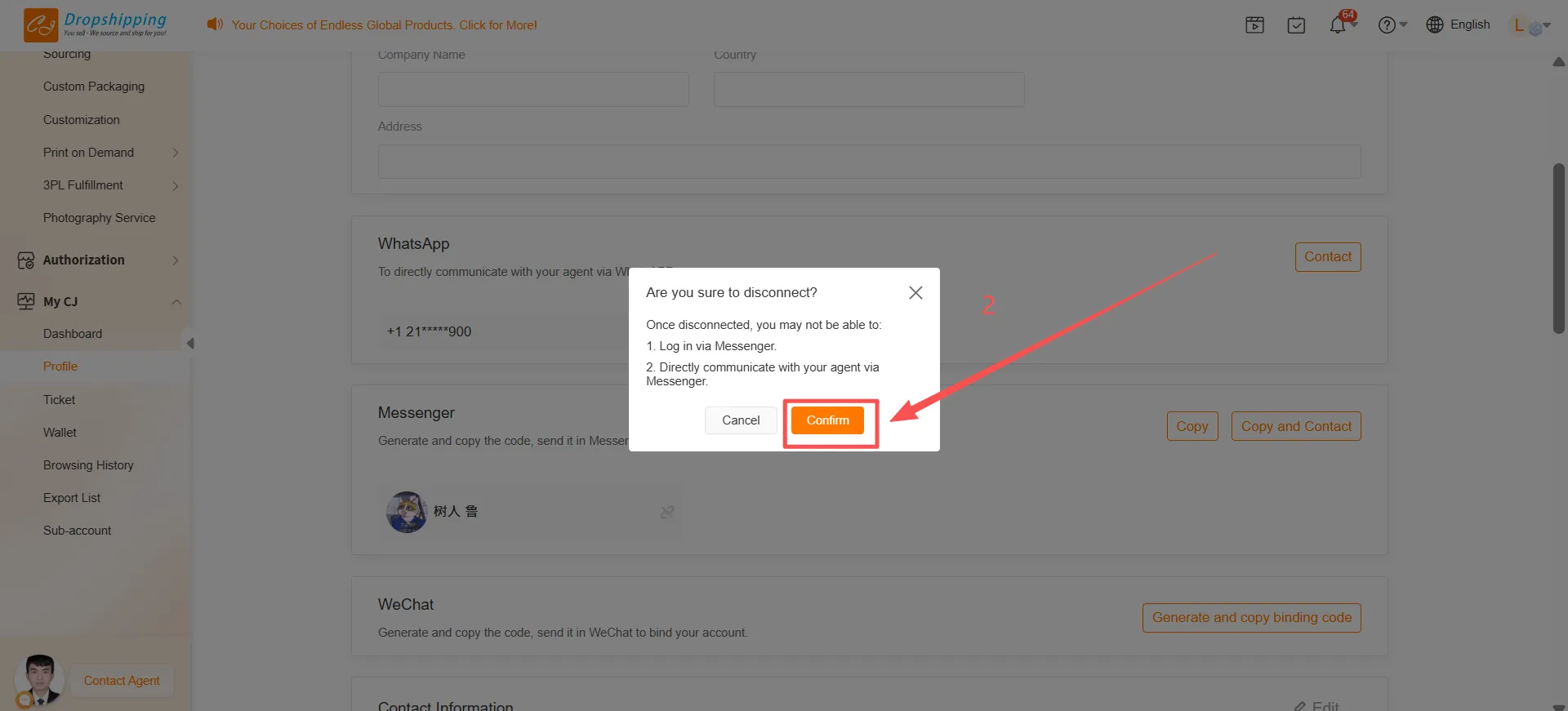Cancel the disconnect dialog
The height and width of the screenshot is (711, 1568).
[740, 420]
